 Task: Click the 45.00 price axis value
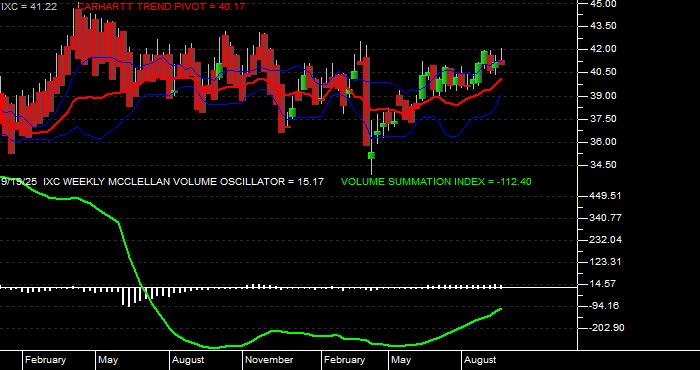[603, 4]
